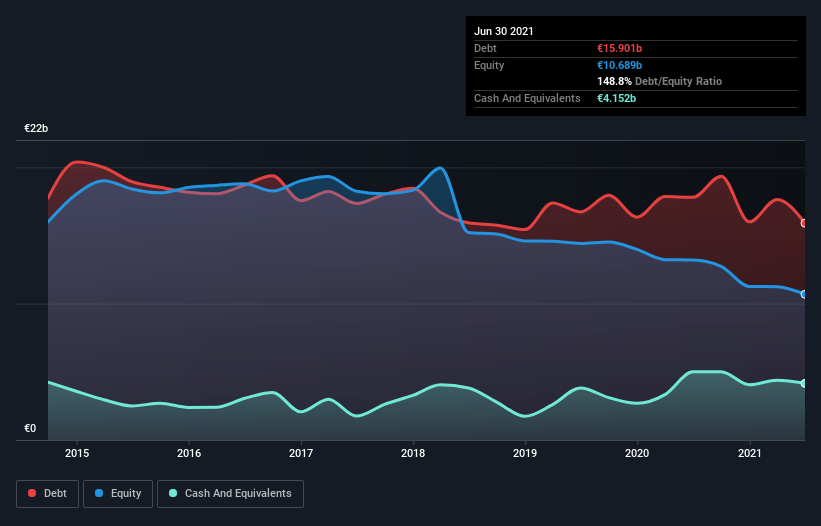The width and height of the screenshot is (821, 526).
Task: Click the €15.901b debt value
Action: click(x=619, y=48)
